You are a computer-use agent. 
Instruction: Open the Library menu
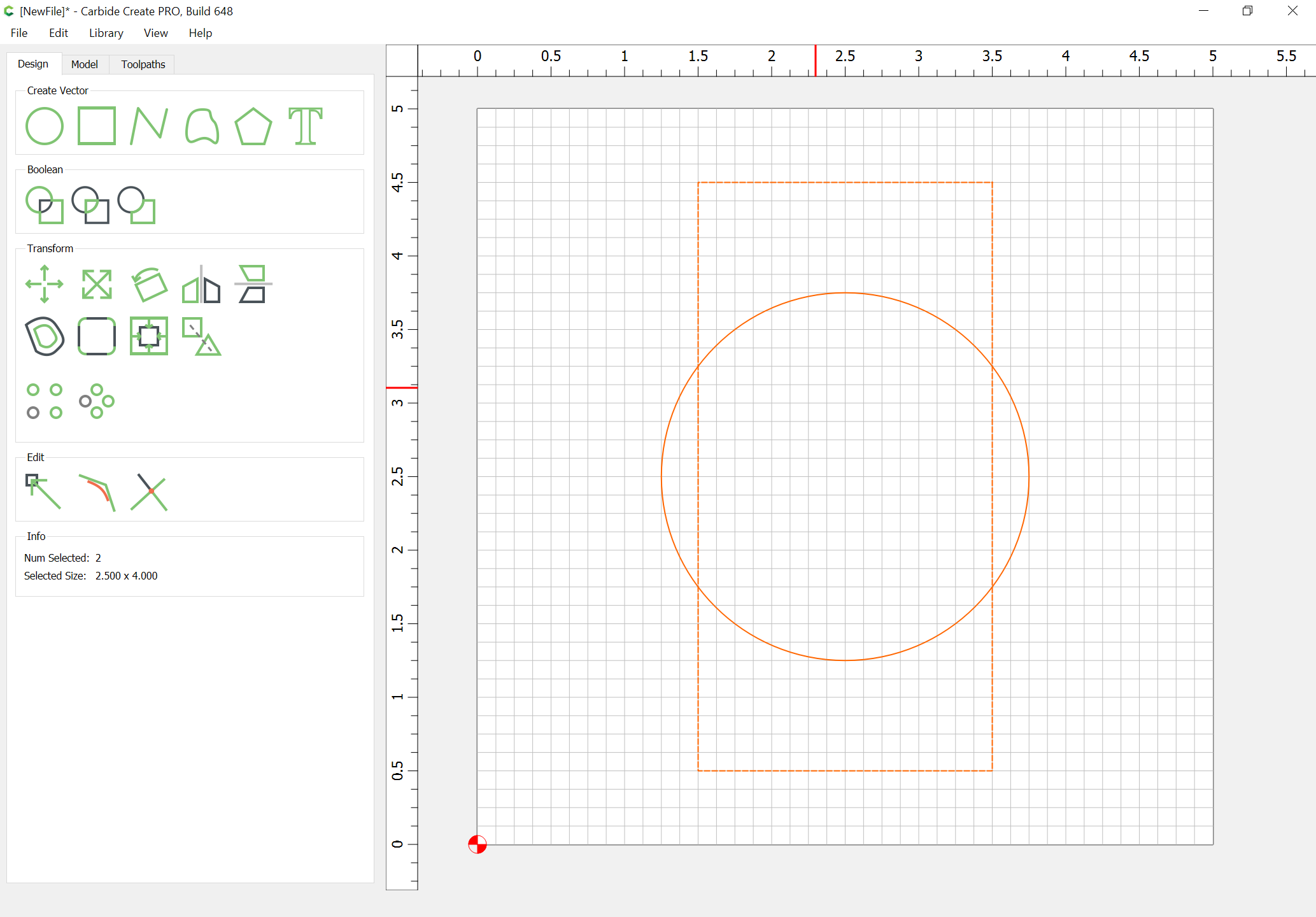pos(106,33)
